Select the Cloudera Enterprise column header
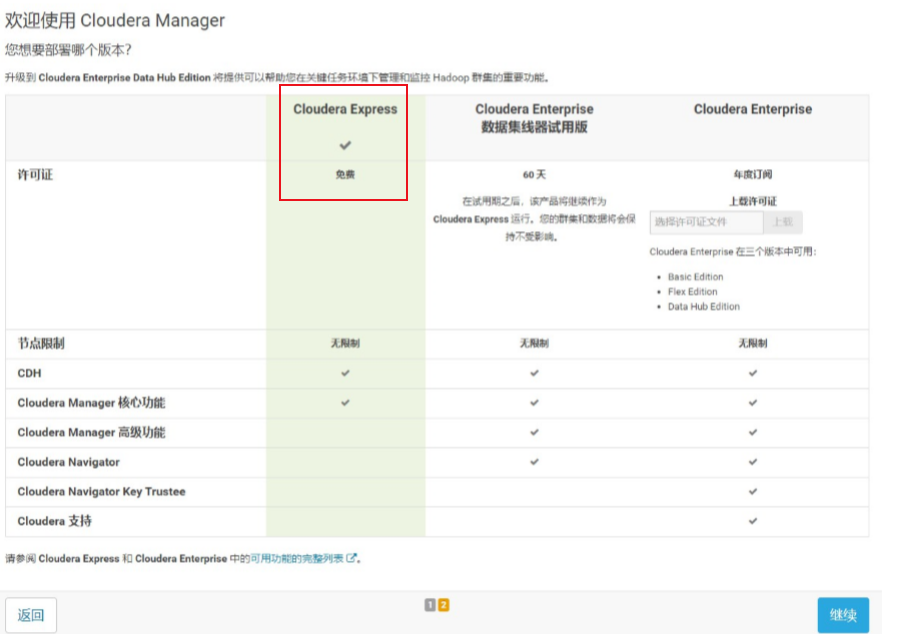 click(x=752, y=109)
